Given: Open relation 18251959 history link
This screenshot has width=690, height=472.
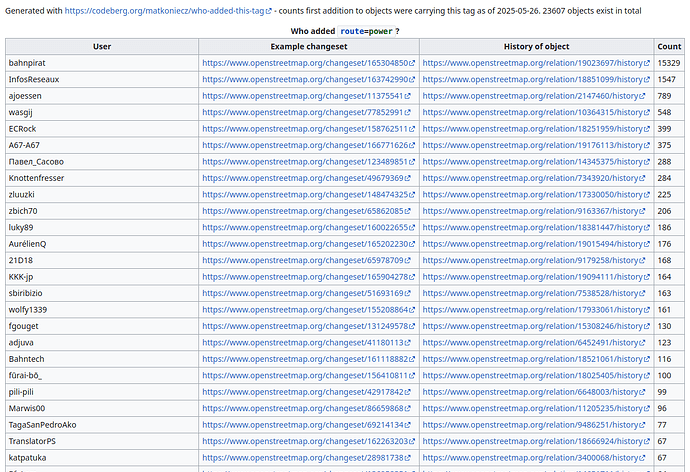Looking at the screenshot, I should [536, 129].
